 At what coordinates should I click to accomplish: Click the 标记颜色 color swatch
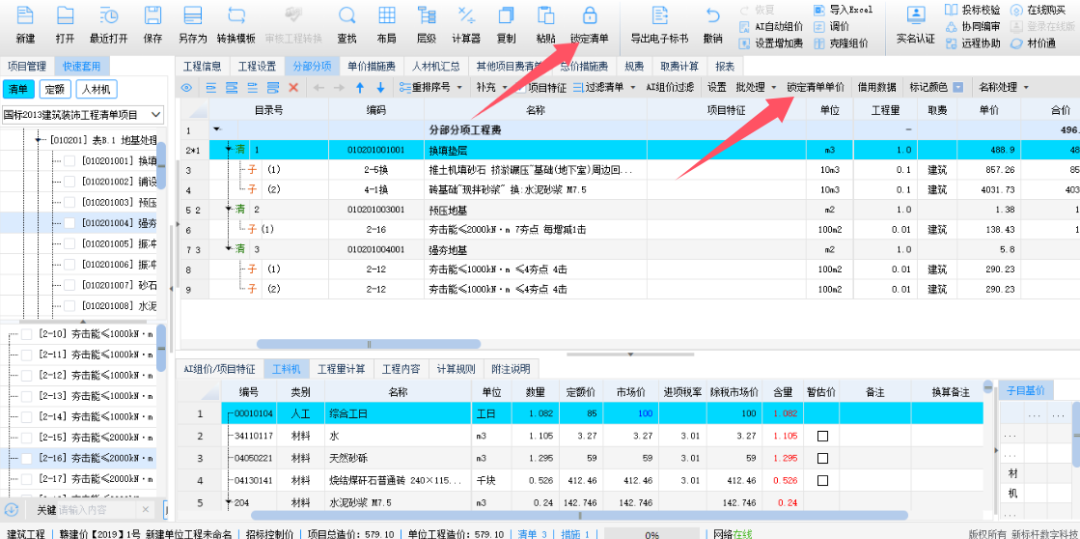click(958, 88)
